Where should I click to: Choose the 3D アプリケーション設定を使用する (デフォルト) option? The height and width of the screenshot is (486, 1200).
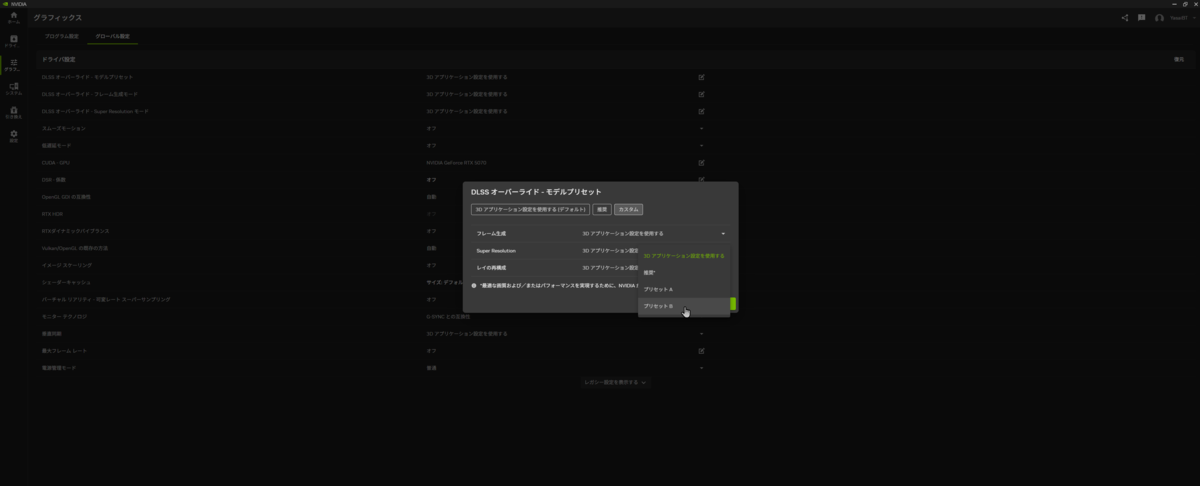529,210
